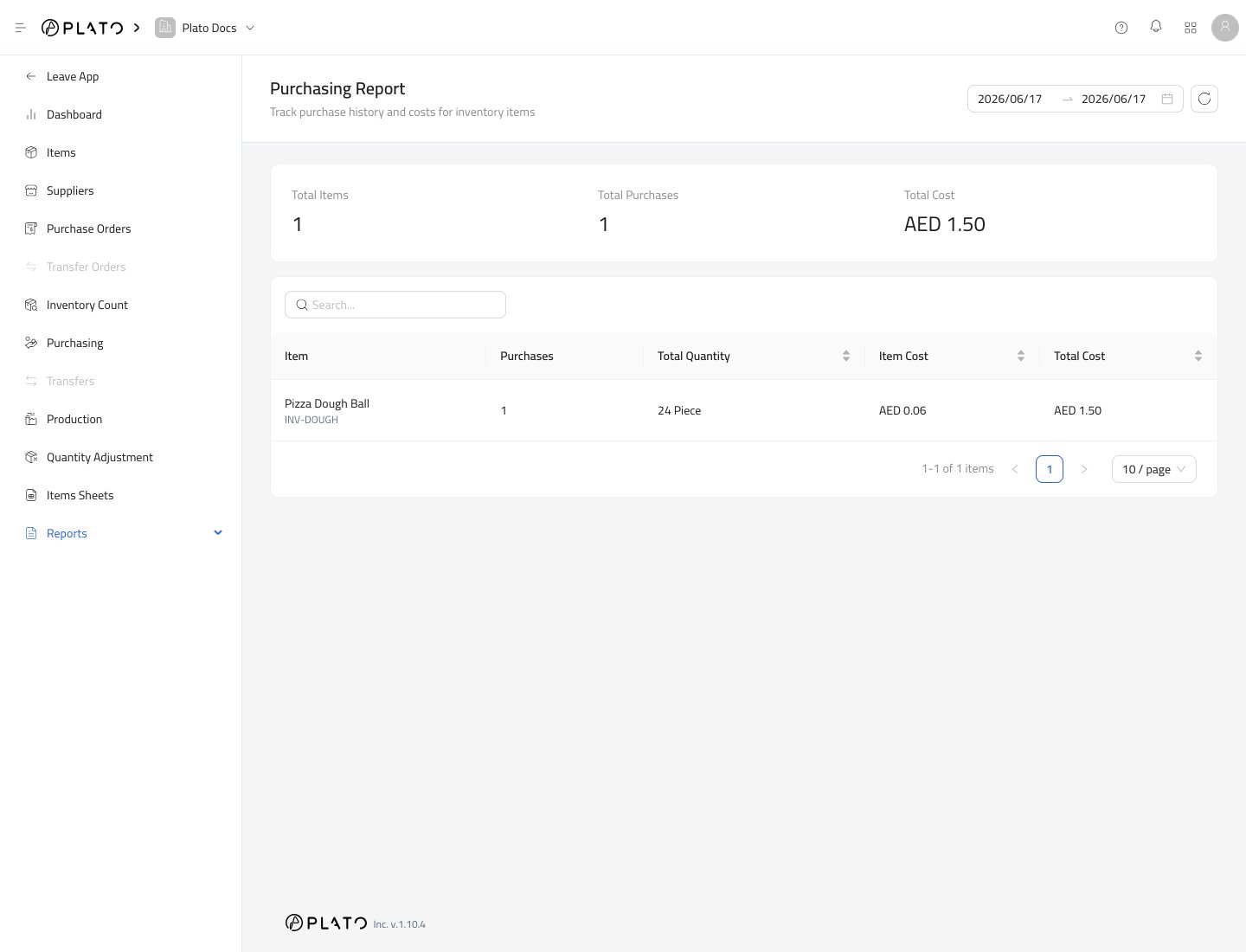Open calendar icon in date range
1246x952 pixels.
[x=1167, y=99]
